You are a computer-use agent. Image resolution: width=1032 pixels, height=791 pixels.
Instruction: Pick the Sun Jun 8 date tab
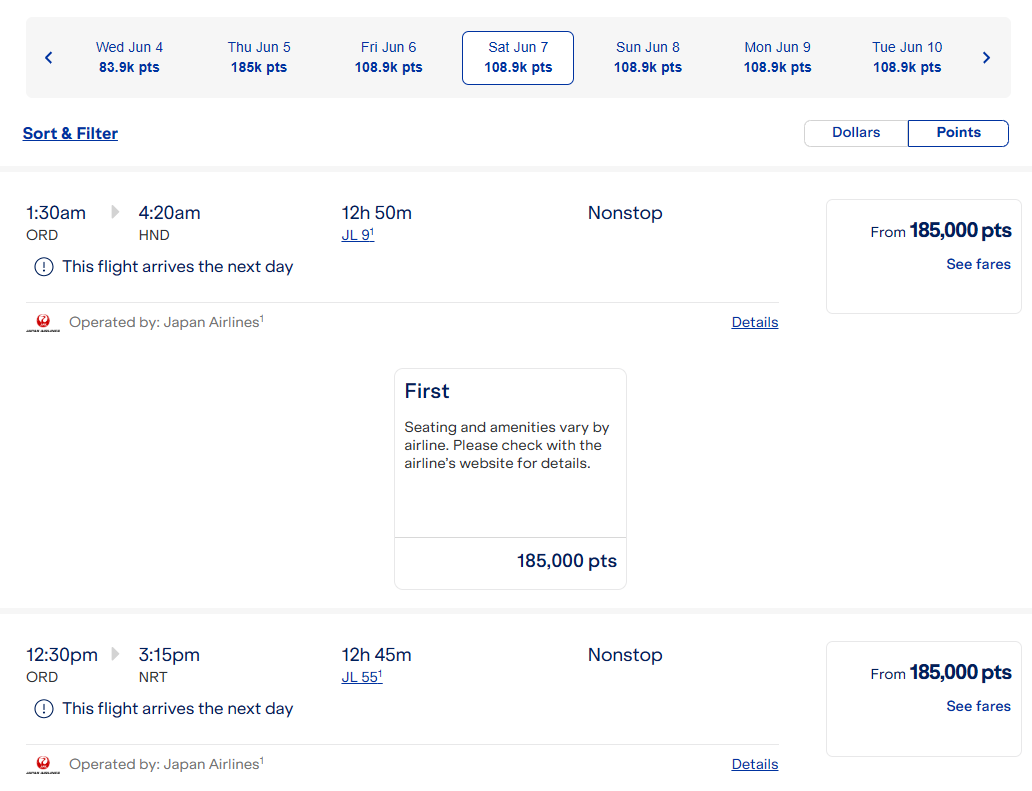[648, 58]
